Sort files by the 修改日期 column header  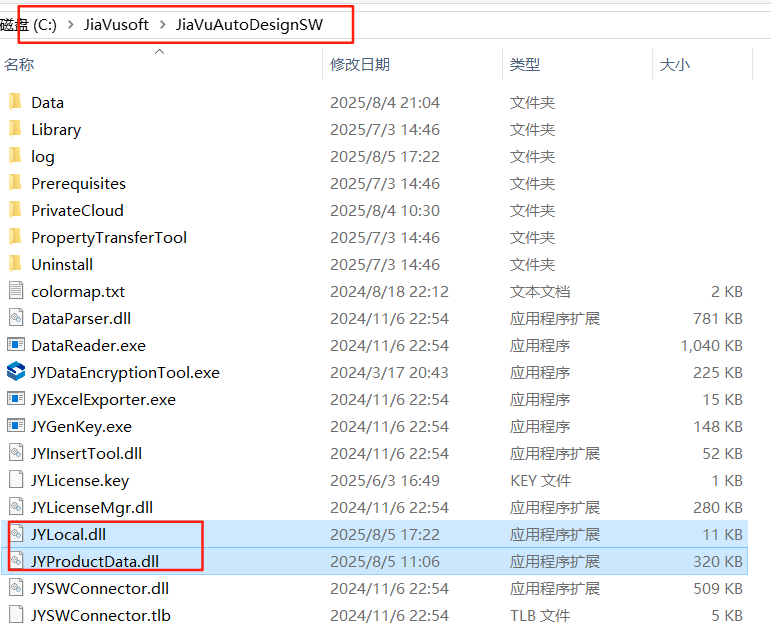360,64
